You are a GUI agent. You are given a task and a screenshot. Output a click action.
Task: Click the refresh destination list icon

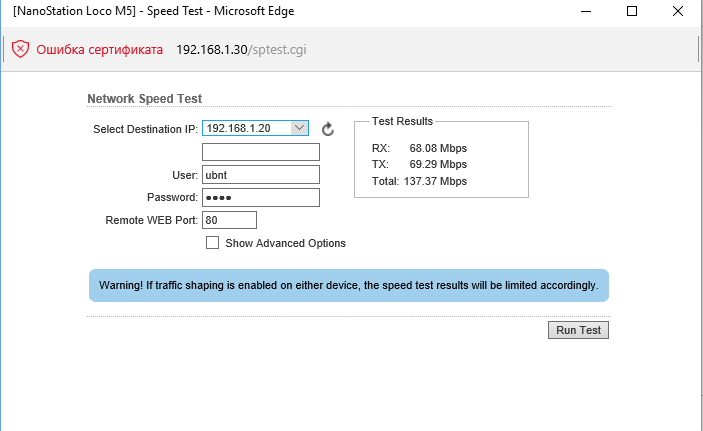[x=328, y=129]
